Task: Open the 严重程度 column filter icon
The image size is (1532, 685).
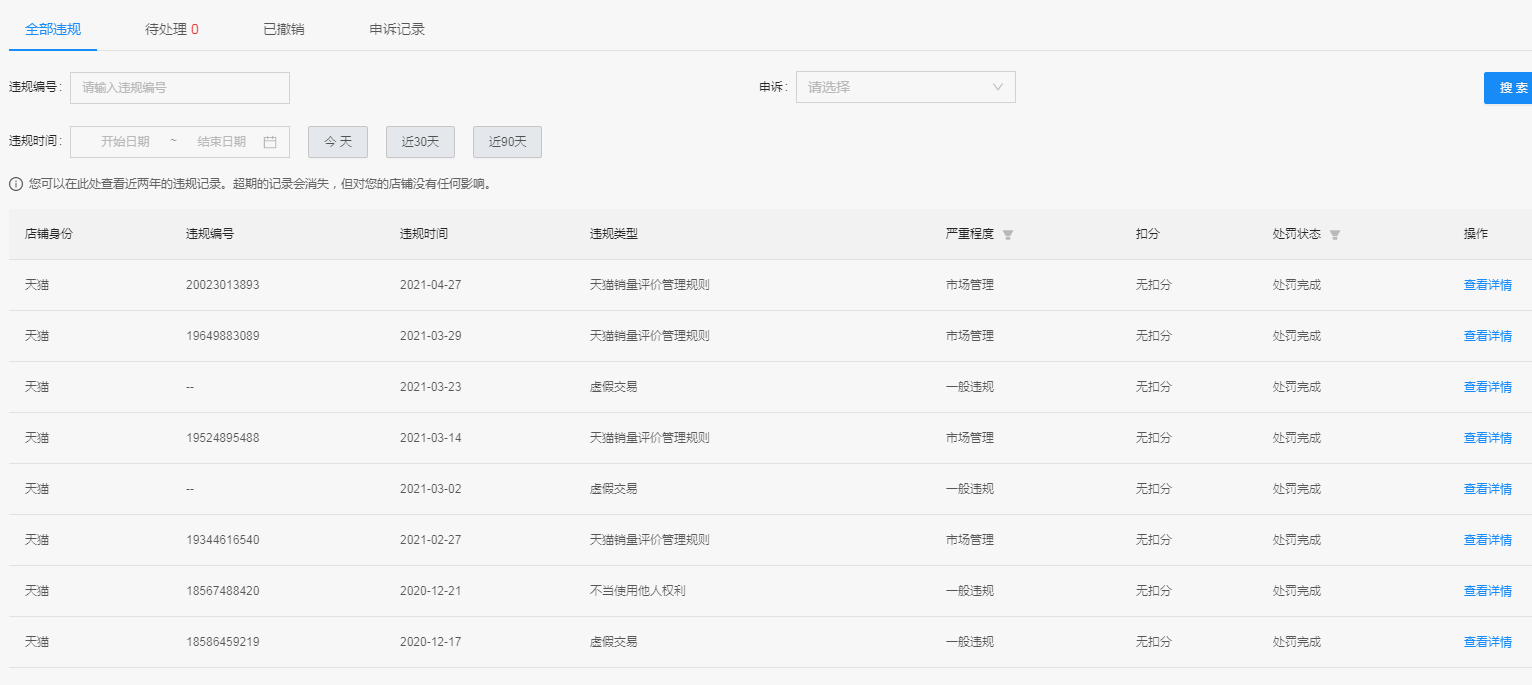Action: (1008, 235)
